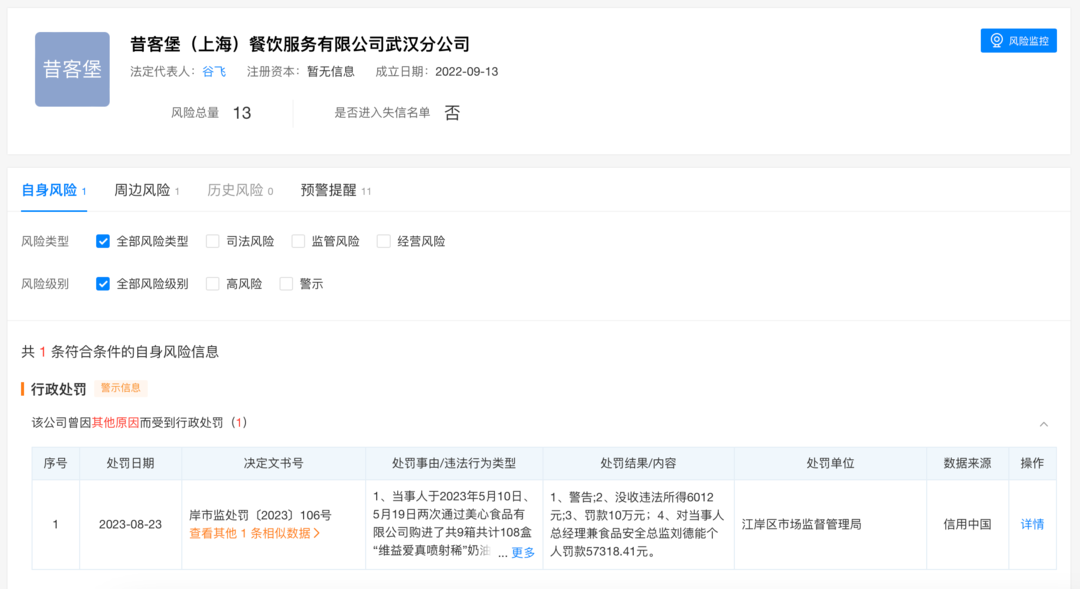Viewport: 1080px width, 589px height.
Task: Click the 成立日期 value 2022-09-13
Action: pos(466,72)
